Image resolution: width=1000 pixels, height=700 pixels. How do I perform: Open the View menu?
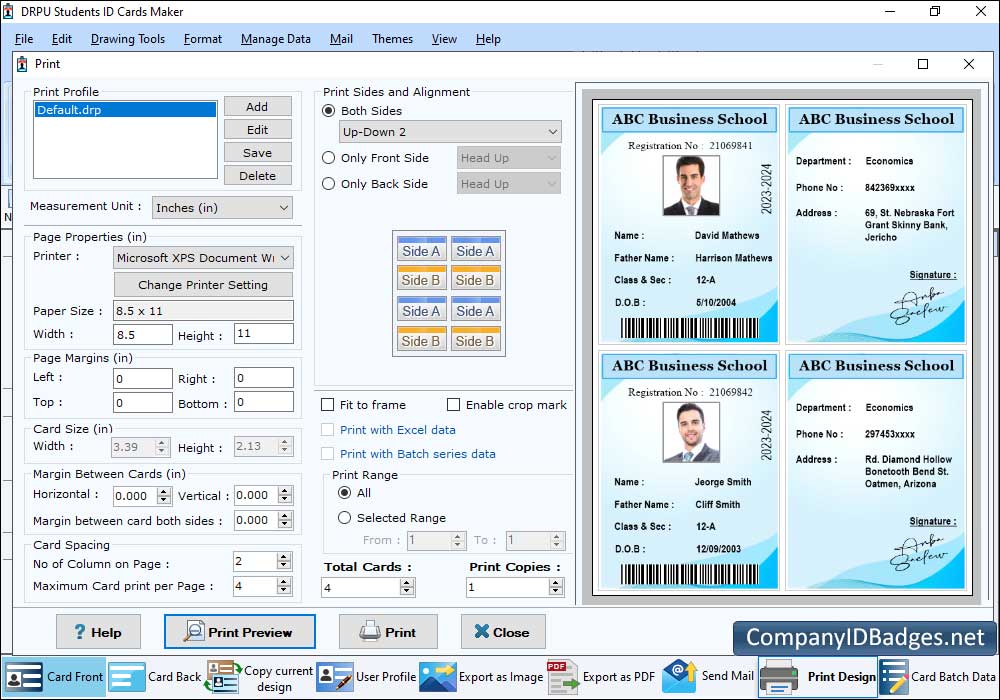444,39
